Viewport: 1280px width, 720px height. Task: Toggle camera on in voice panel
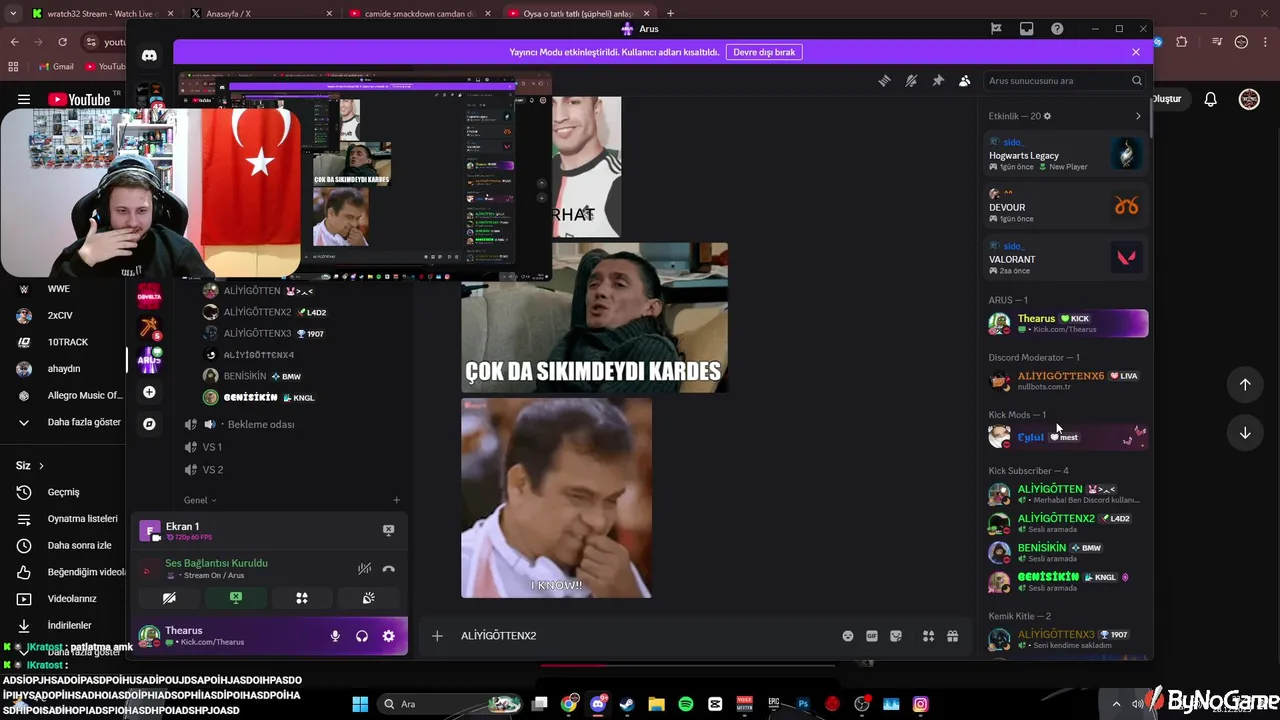[169, 598]
